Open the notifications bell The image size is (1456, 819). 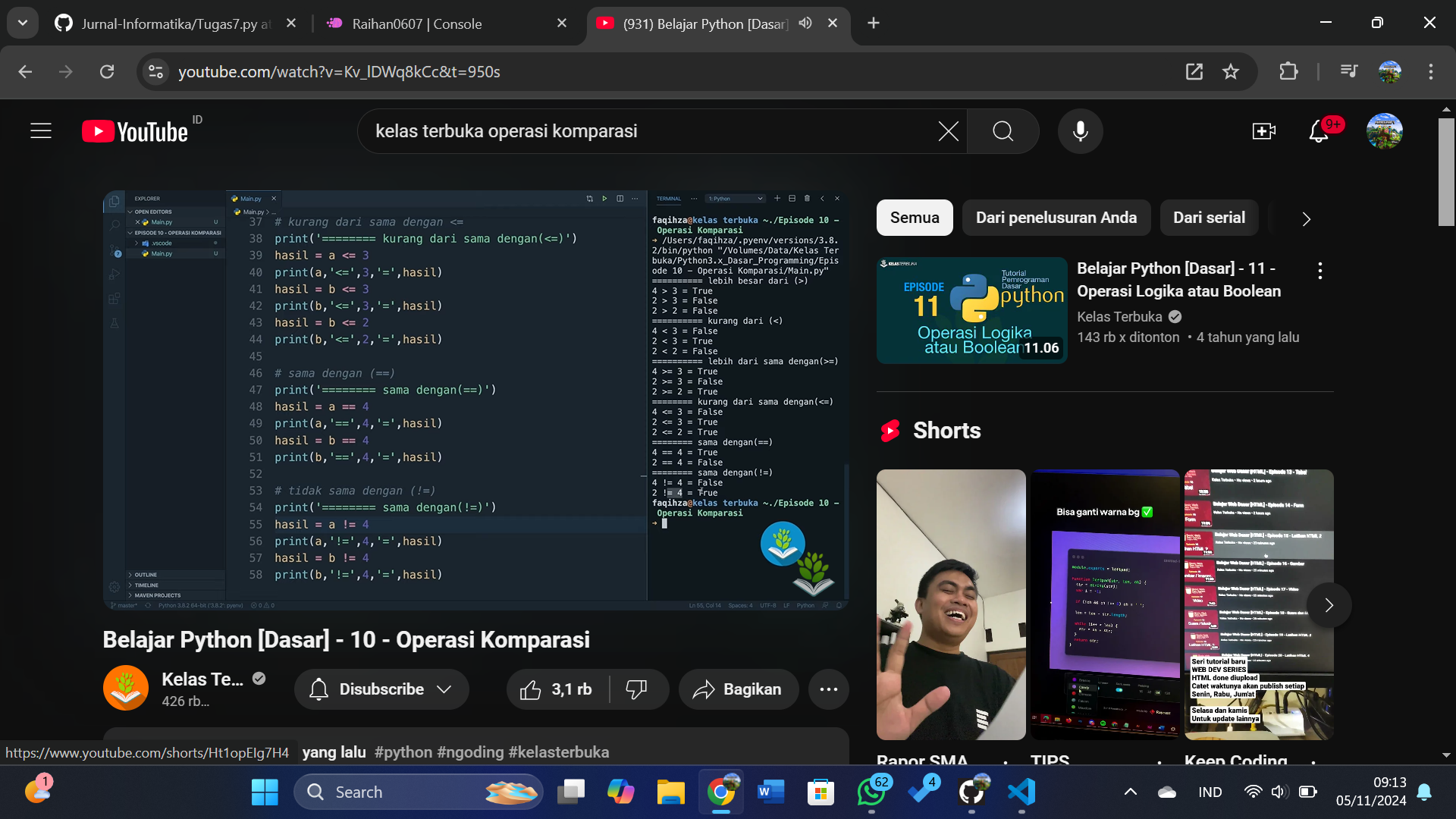(x=1319, y=131)
